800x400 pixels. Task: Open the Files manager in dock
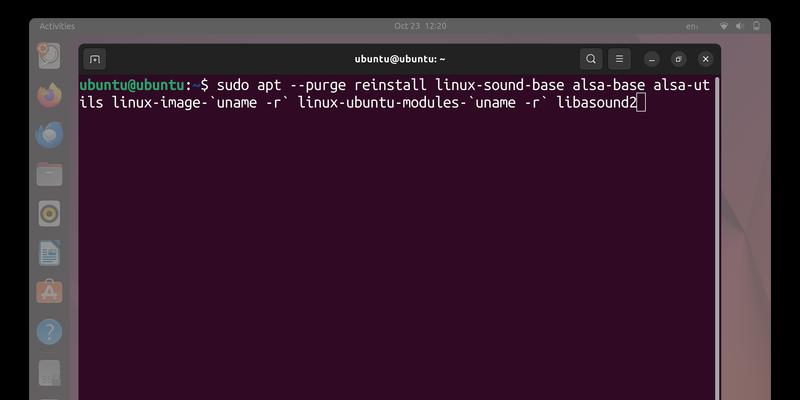coord(49,174)
